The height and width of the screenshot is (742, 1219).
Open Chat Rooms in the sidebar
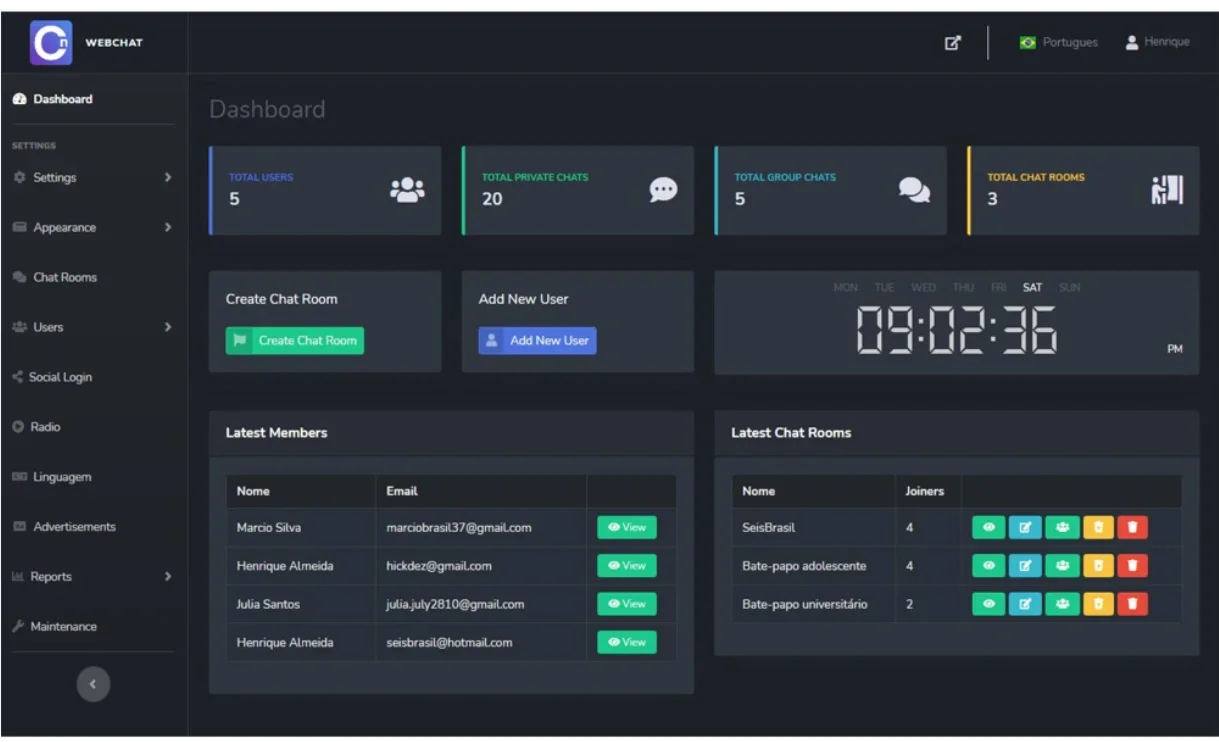[65, 278]
